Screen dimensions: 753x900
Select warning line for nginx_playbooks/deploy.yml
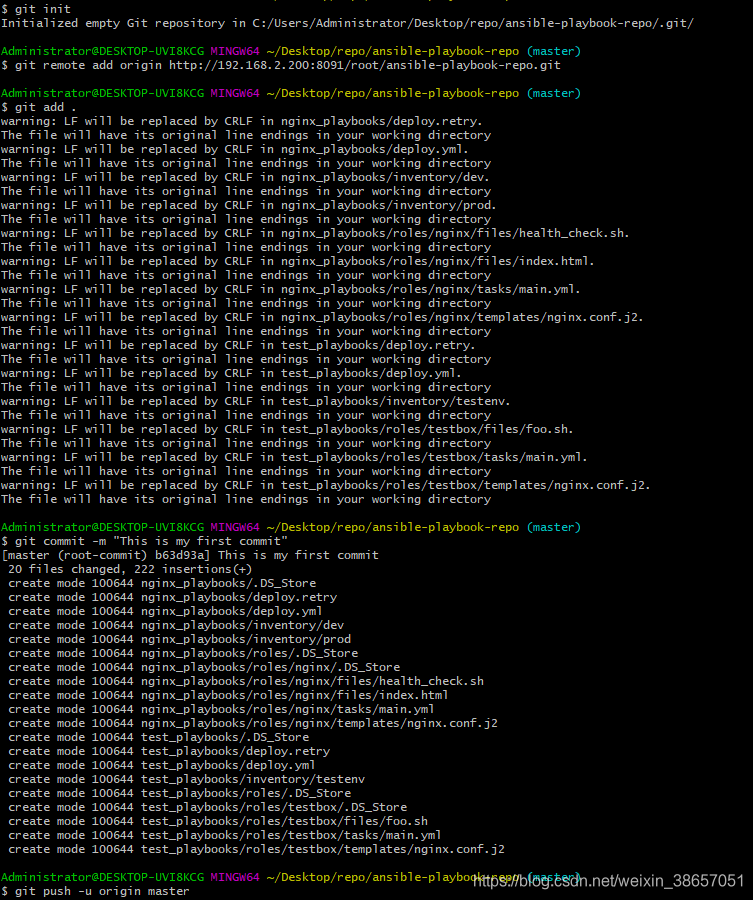(x=235, y=149)
